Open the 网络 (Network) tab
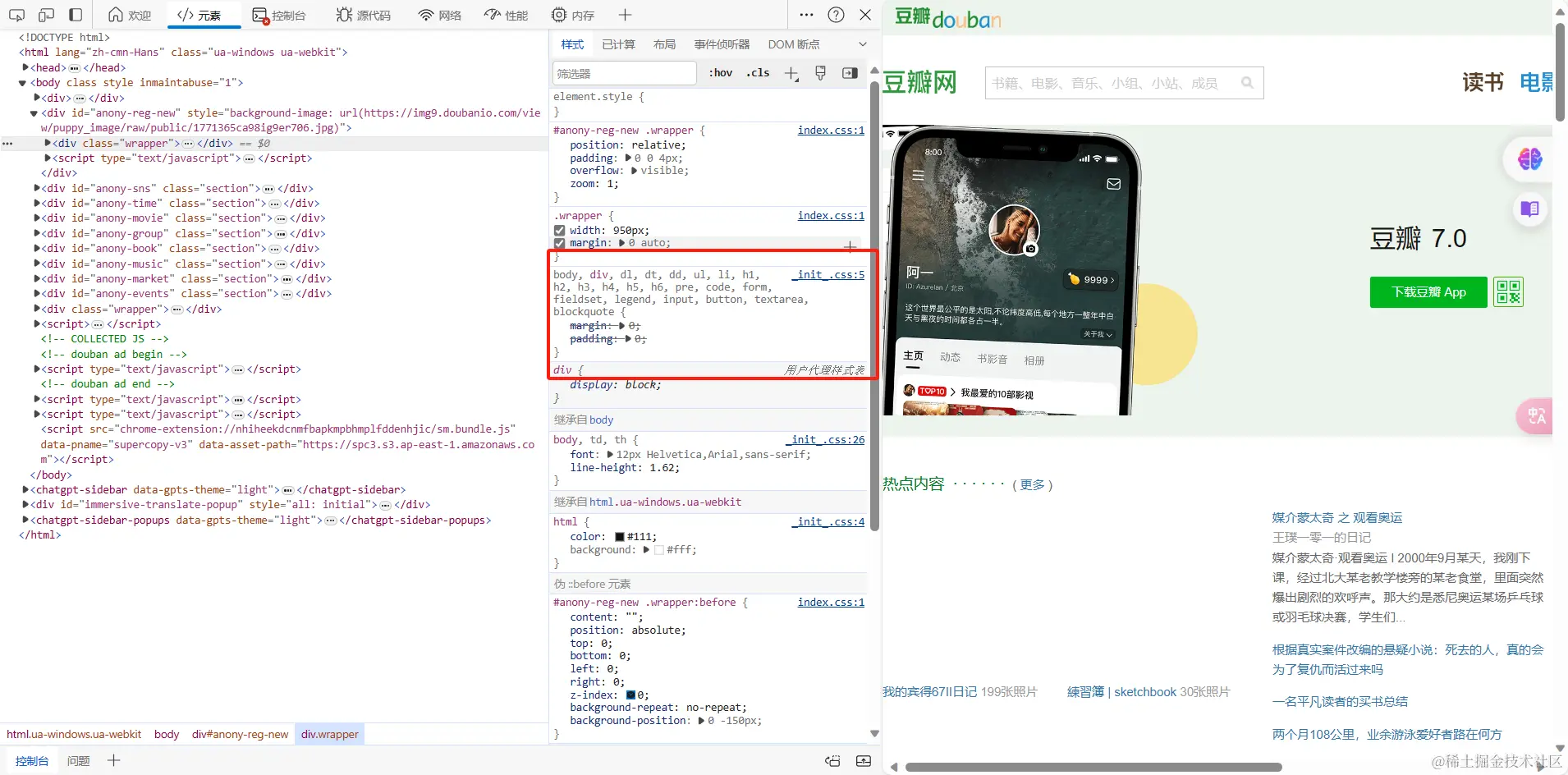Screen dimensions: 1568x775 click(x=439, y=15)
